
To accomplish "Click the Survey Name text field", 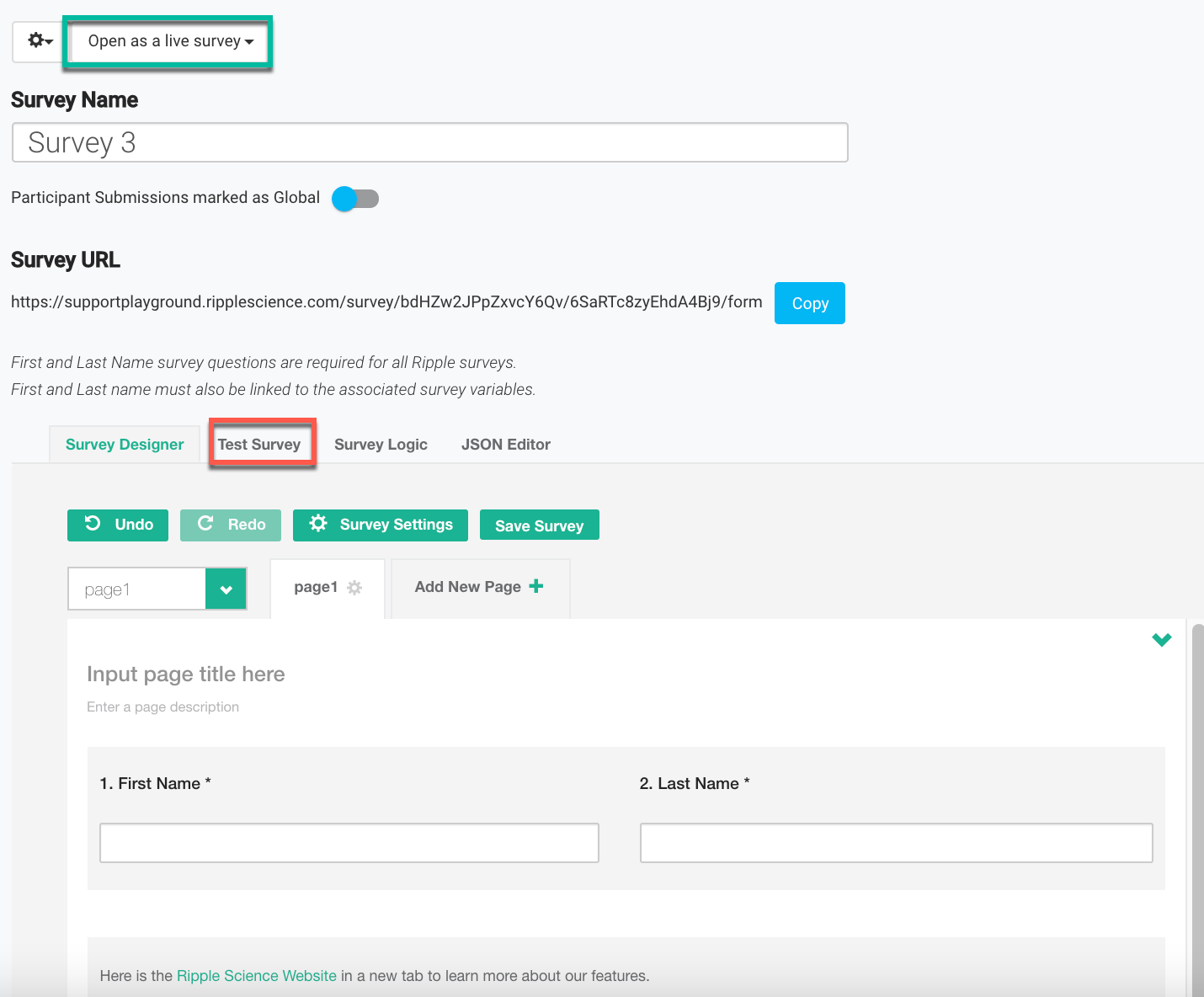I will click(429, 142).
